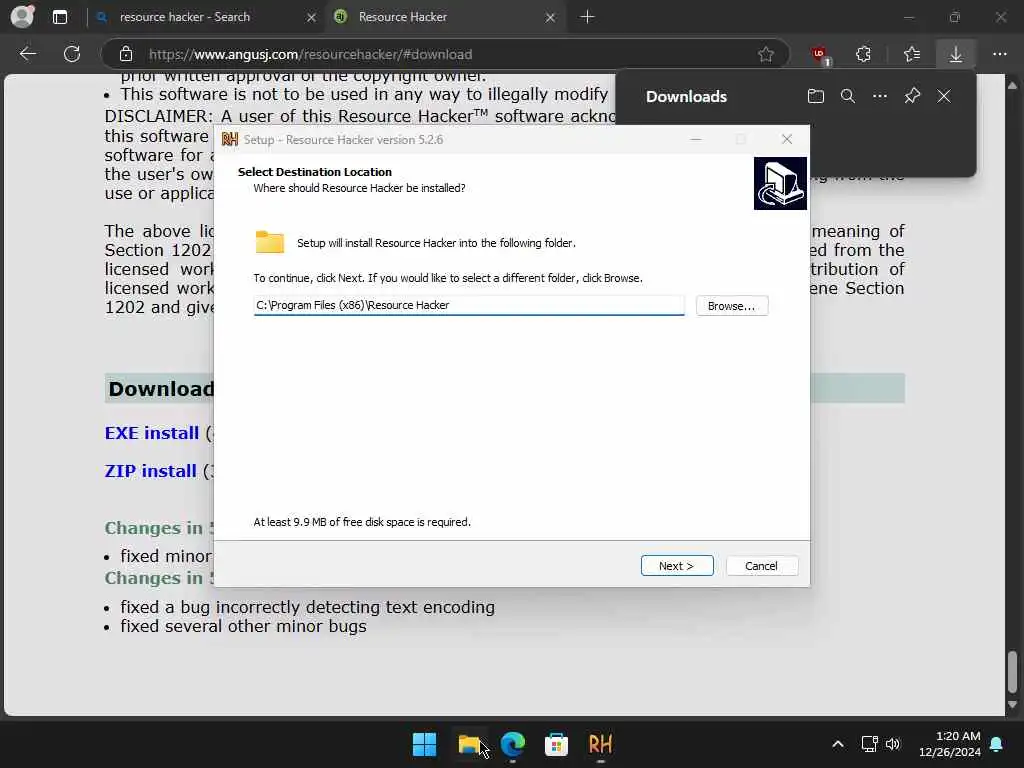Open the Favorites list icon
The height and width of the screenshot is (768, 1024).
click(x=912, y=54)
